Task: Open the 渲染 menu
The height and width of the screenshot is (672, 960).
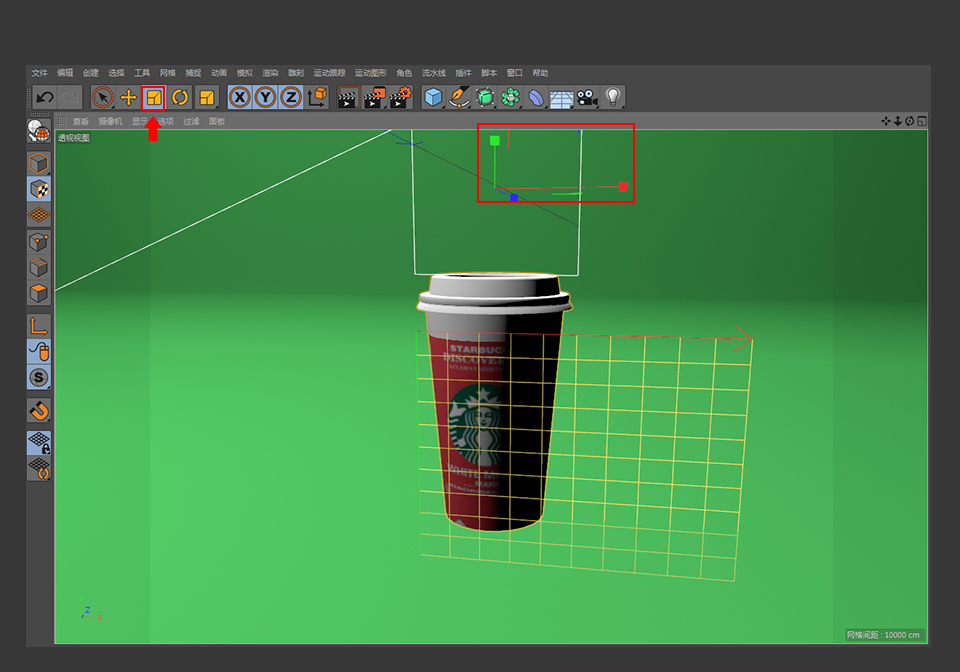Action: coord(271,73)
